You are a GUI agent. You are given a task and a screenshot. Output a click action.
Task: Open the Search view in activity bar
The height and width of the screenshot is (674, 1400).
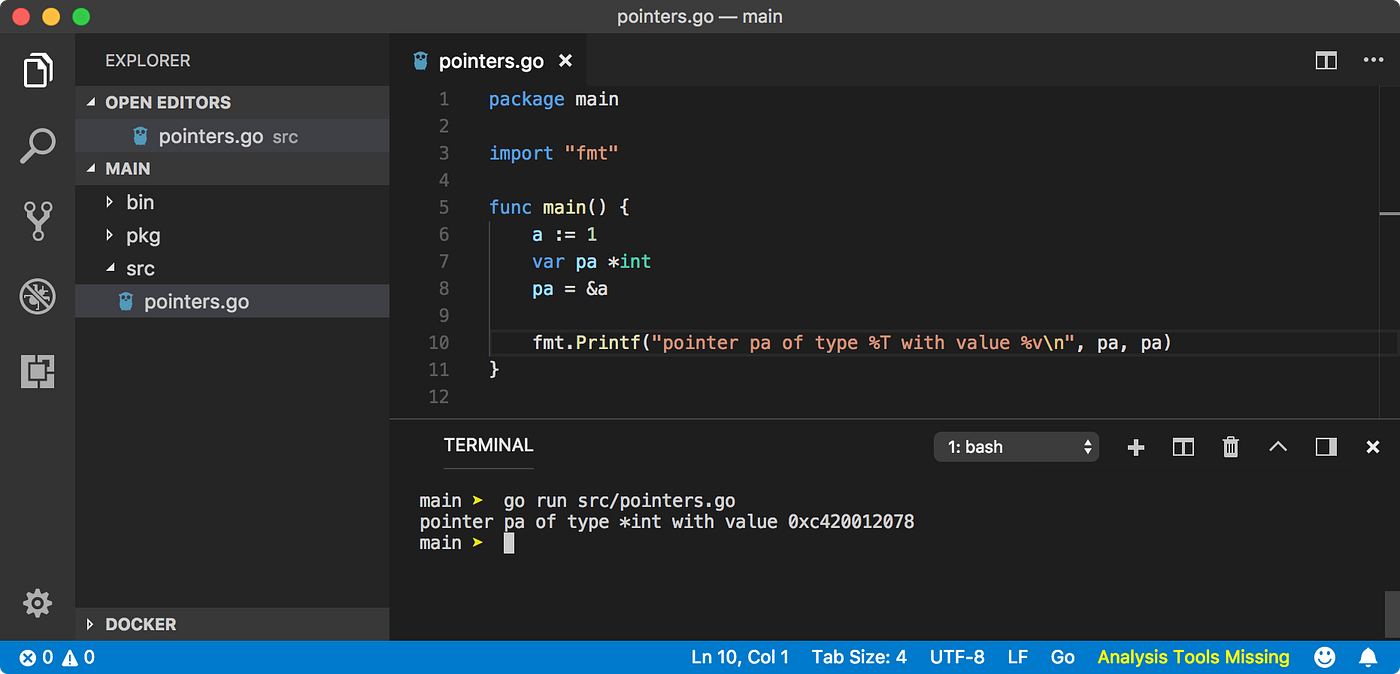(37, 146)
